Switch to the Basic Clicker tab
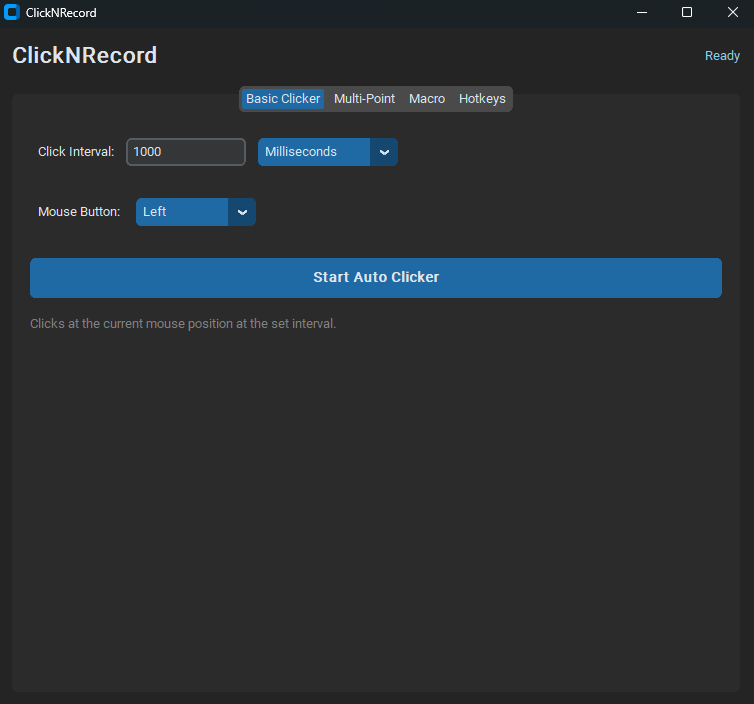This screenshot has width=754, height=704. tap(283, 99)
